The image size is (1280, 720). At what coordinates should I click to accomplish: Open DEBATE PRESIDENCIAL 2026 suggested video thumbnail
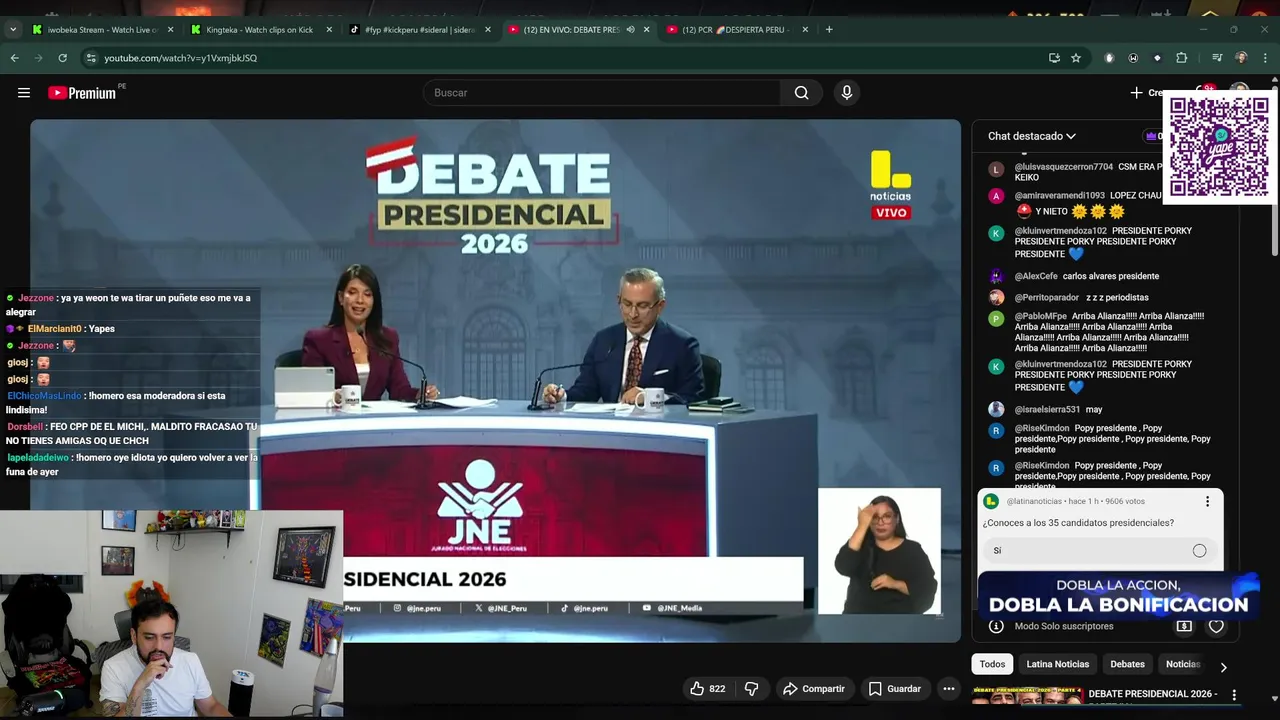coord(1027,696)
